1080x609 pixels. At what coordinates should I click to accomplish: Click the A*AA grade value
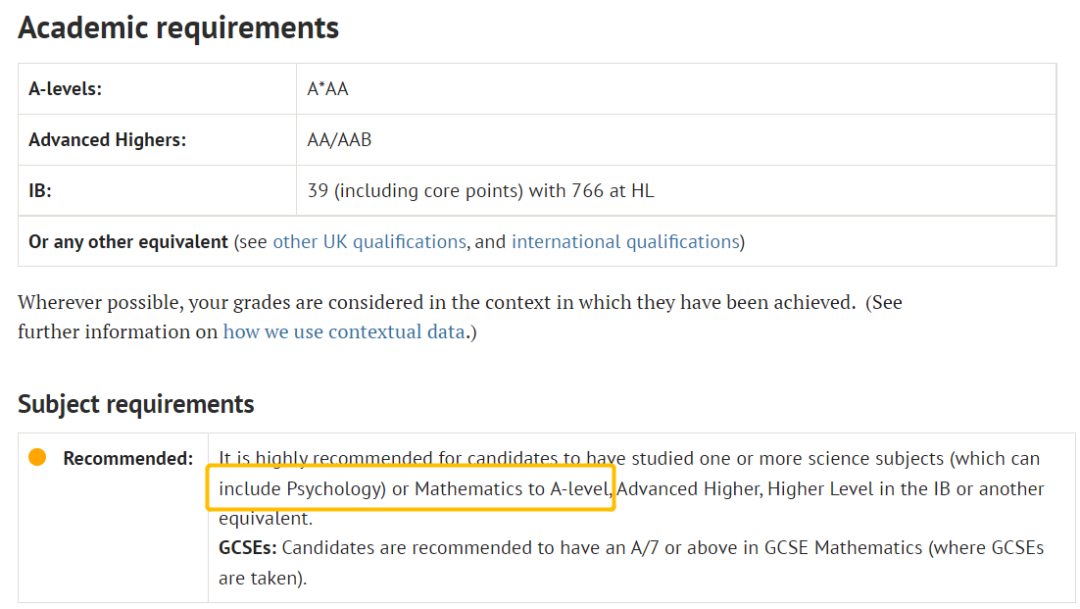(328, 89)
